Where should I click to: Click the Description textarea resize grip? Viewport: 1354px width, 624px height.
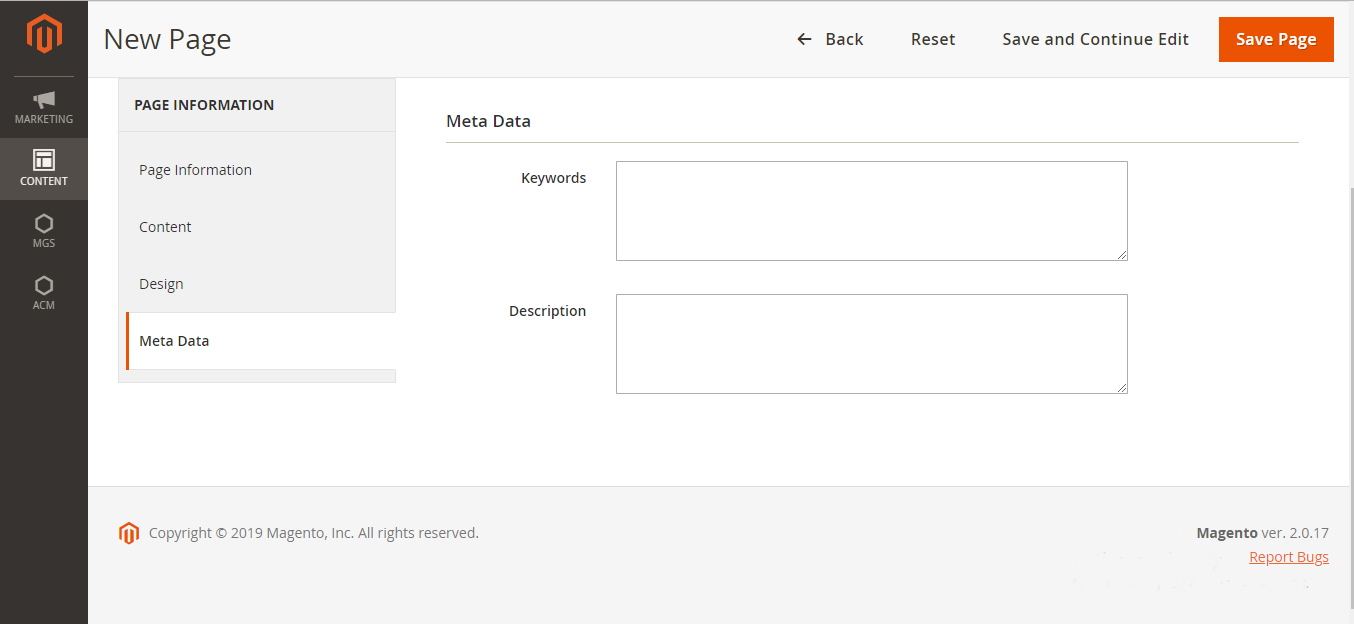pyautogui.click(x=1122, y=387)
